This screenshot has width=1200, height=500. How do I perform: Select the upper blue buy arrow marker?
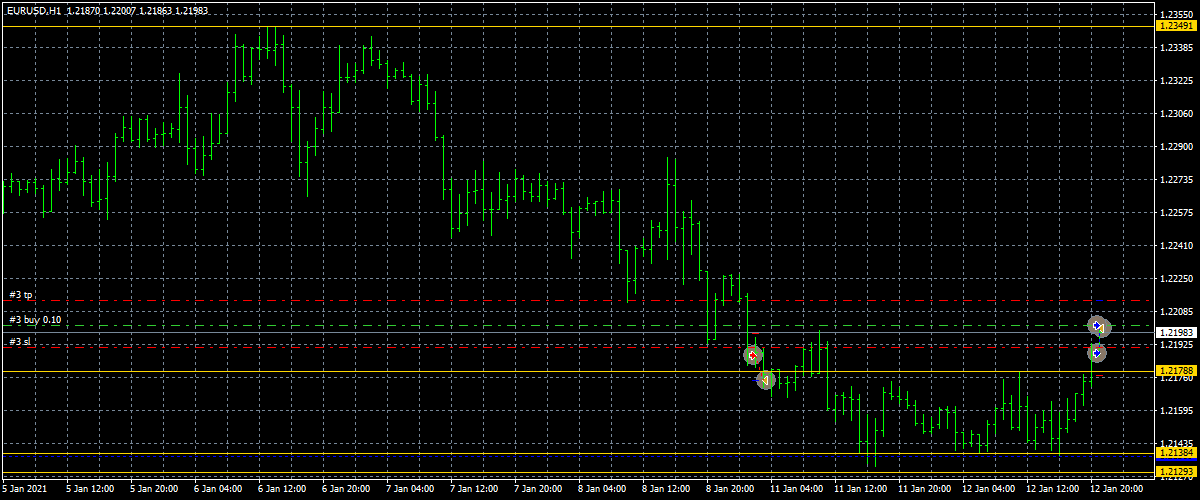point(1098,326)
